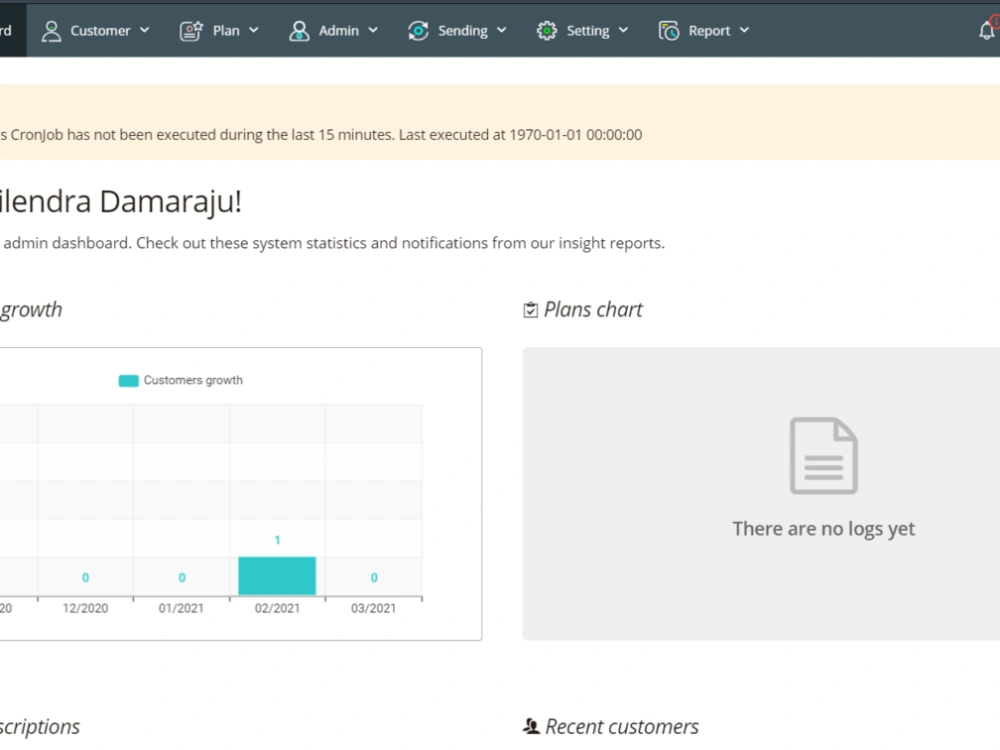The width and height of the screenshot is (1000, 750).
Task: Expand the Report dropdown chevron
Action: coord(744,30)
